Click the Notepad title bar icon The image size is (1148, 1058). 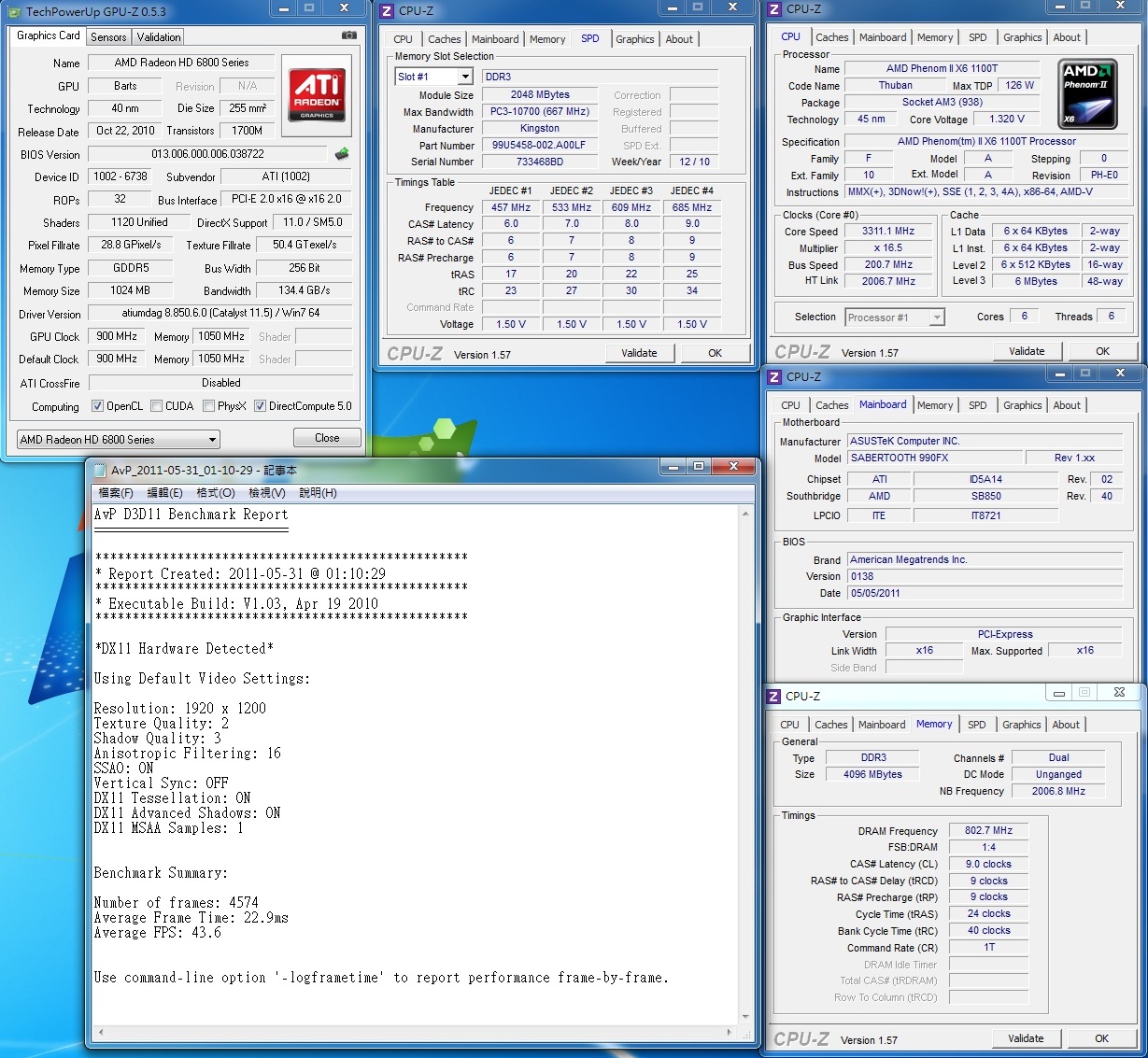click(98, 470)
